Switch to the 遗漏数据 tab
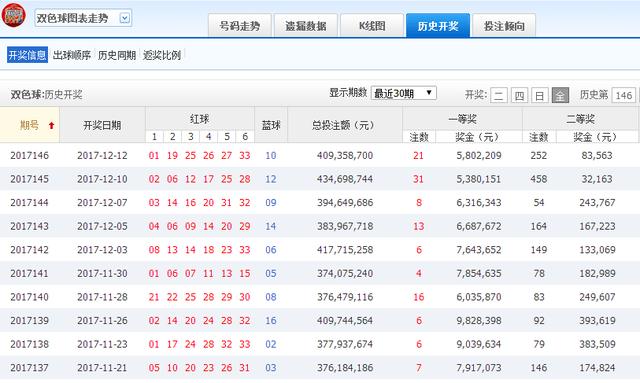 (x=306, y=26)
